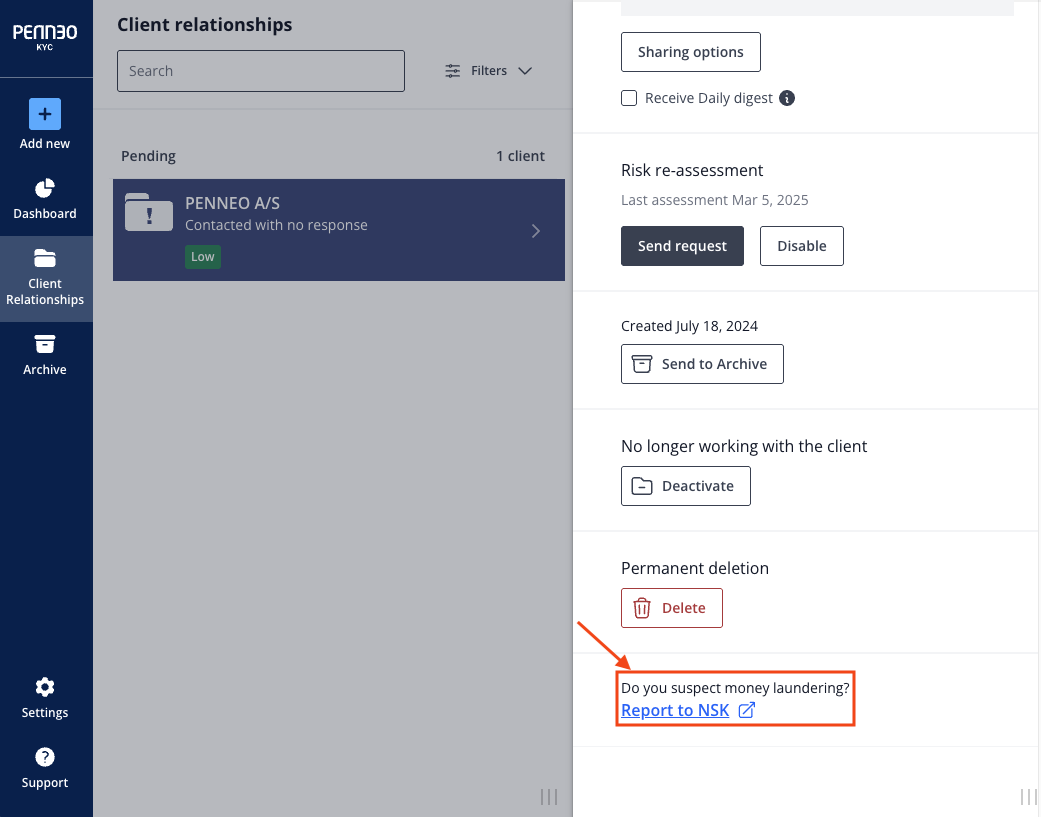The height and width of the screenshot is (817, 1041).
Task: Click 'Created July 18, 2024' text
Action: 689,326
